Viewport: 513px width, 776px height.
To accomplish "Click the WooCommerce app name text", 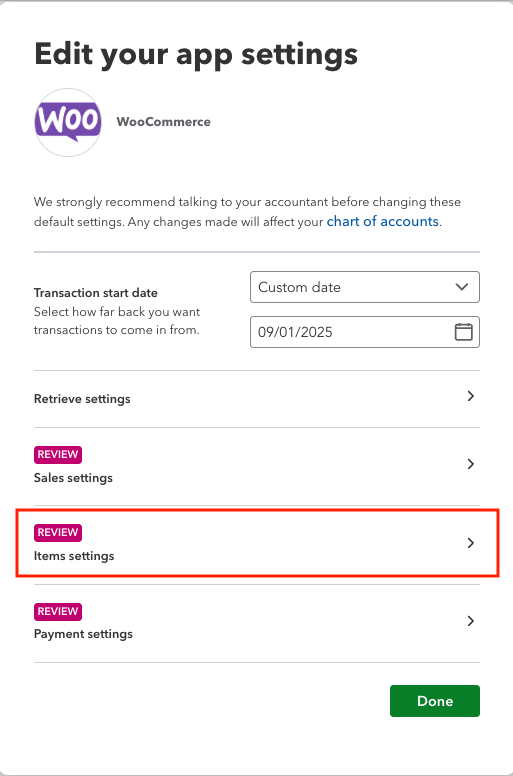I will pos(164,122).
